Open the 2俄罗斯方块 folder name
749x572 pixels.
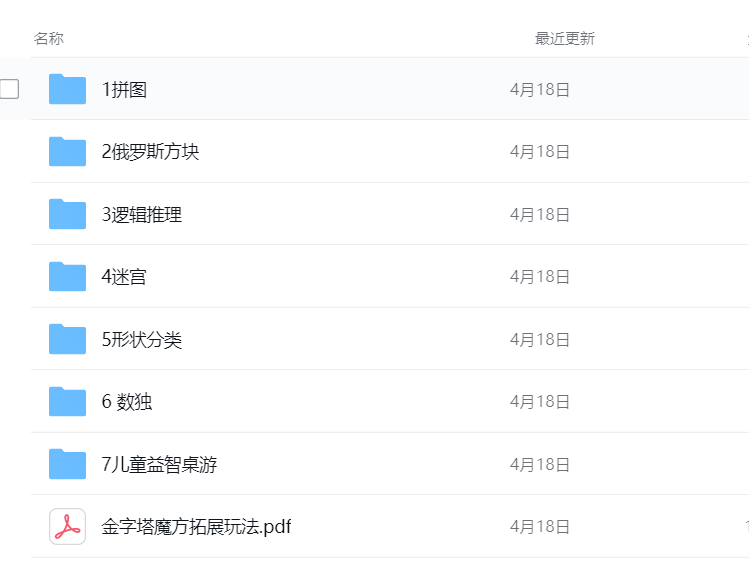point(150,151)
